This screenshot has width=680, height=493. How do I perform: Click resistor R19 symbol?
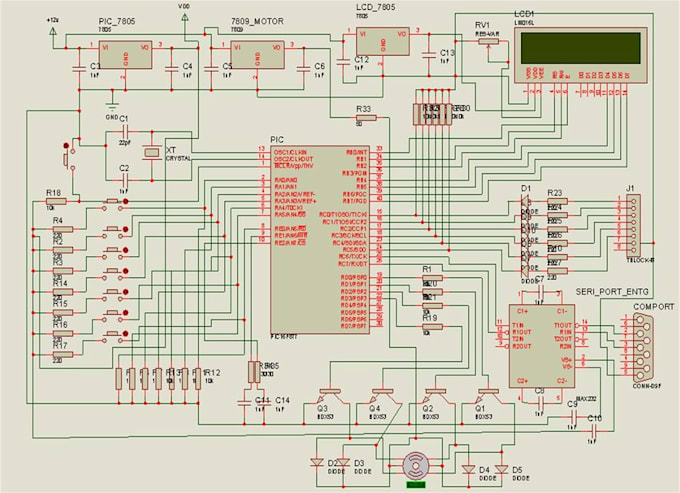click(432, 326)
